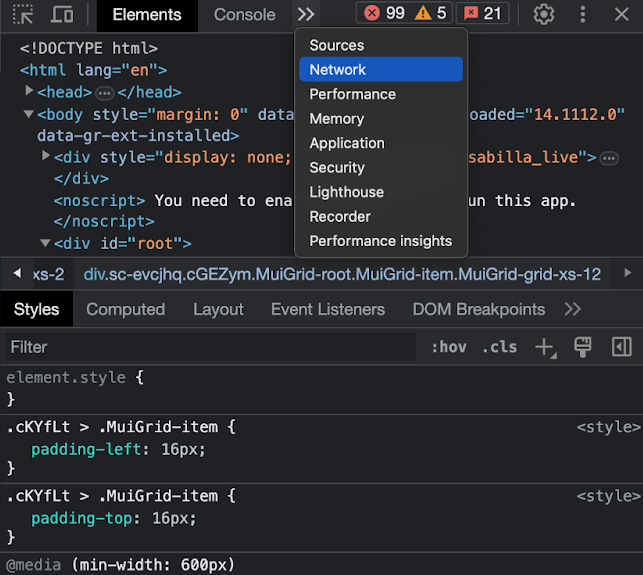The height and width of the screenshot is (575, 643).
Task: Click the rendering paintbrush icon
Action: tap(582, 347)
